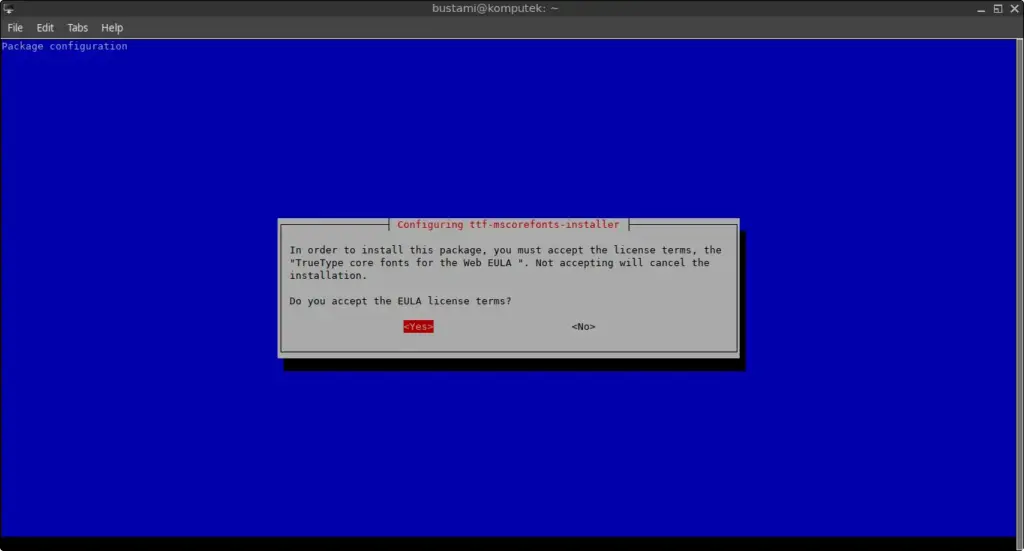Open the Help menu
The height and width of the screenshot is (551, 1024).
click(x=112, y=27)
